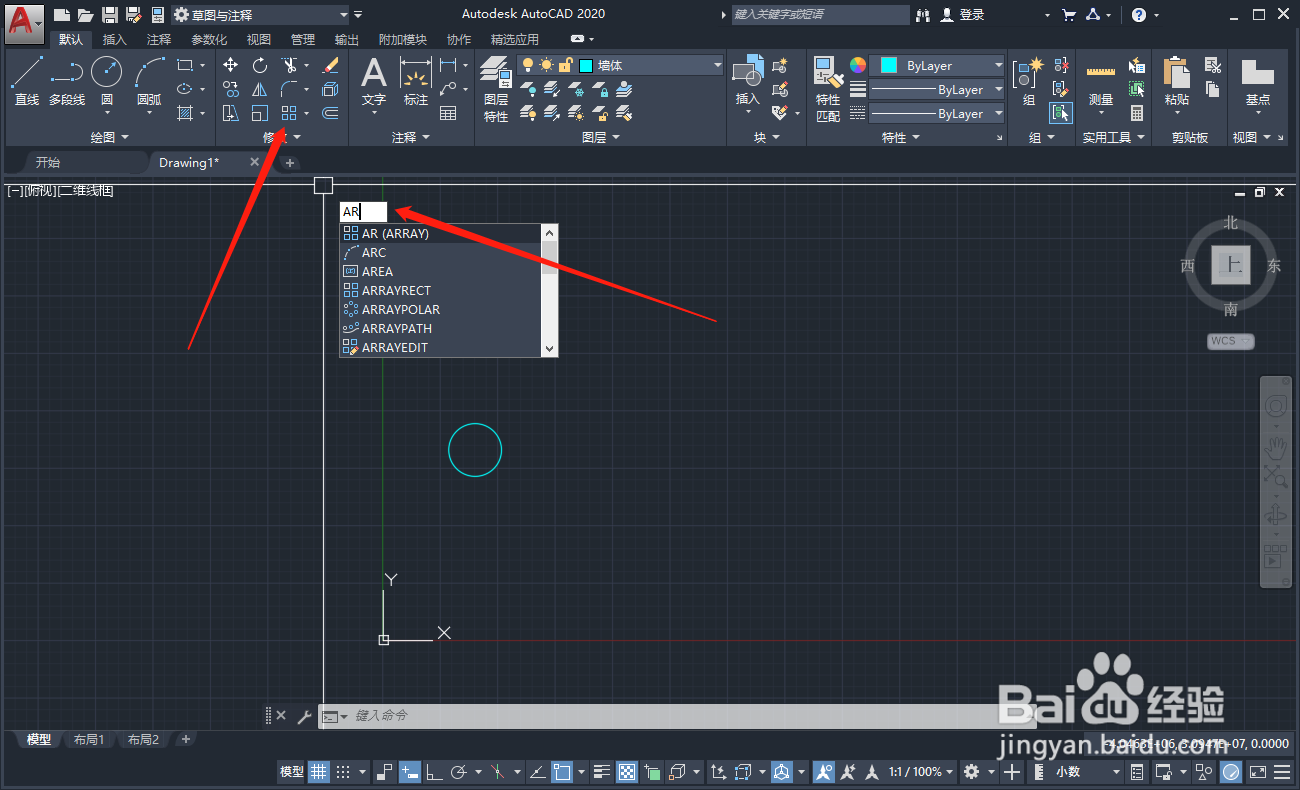Click the Erase tool icon

(331, 65)
